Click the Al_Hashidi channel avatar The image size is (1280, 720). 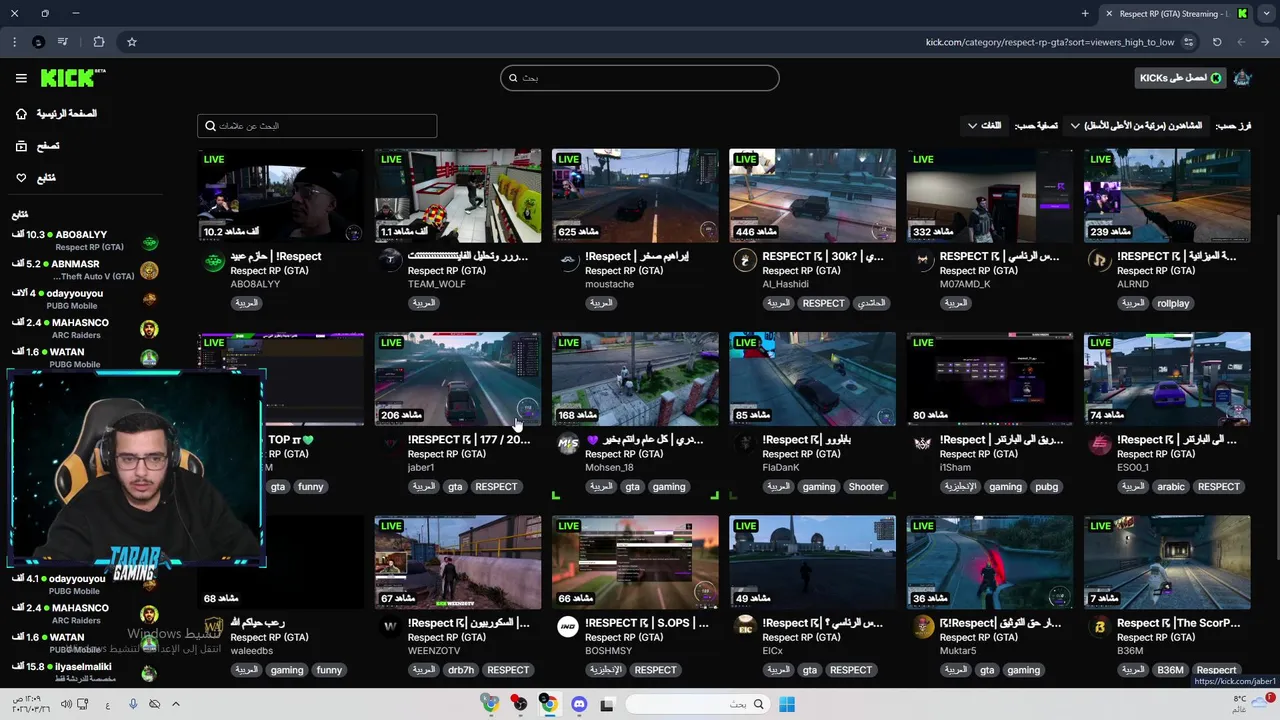pyautogui.click(x=745, y=262)
